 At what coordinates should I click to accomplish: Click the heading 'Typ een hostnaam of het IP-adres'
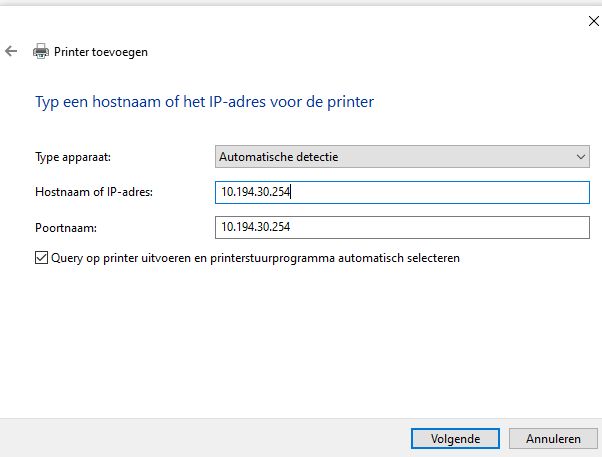click(x=204, y=102)
